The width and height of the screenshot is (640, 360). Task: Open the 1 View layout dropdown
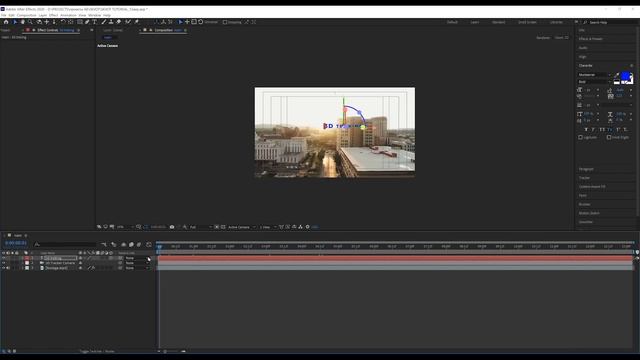click(268, 227)
